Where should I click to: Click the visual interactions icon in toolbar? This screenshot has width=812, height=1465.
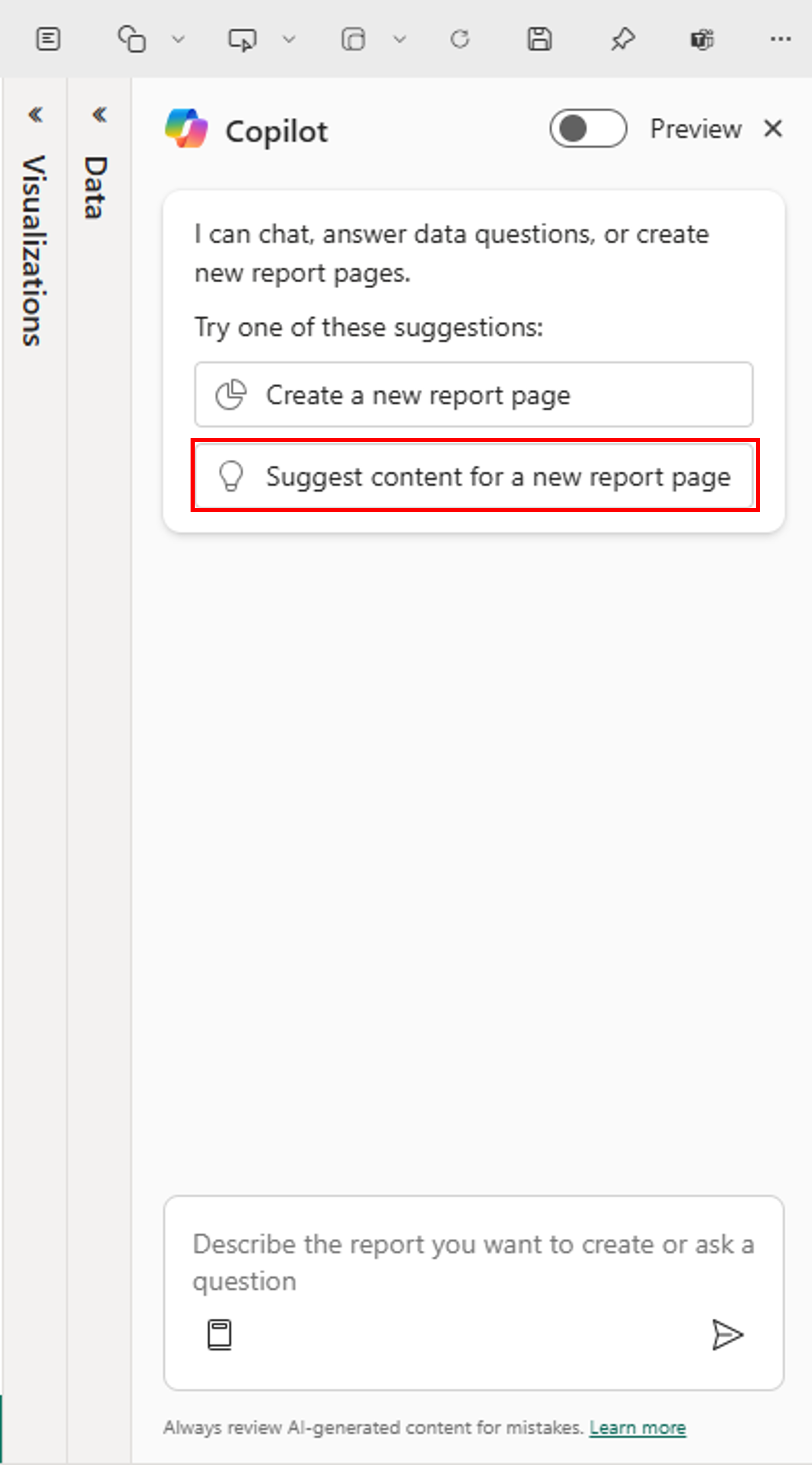[353, 40]
